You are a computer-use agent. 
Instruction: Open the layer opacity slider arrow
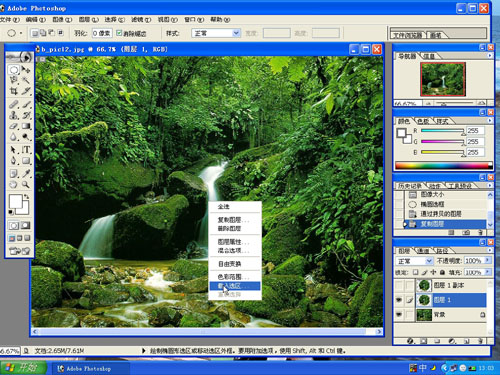point(488,260)
